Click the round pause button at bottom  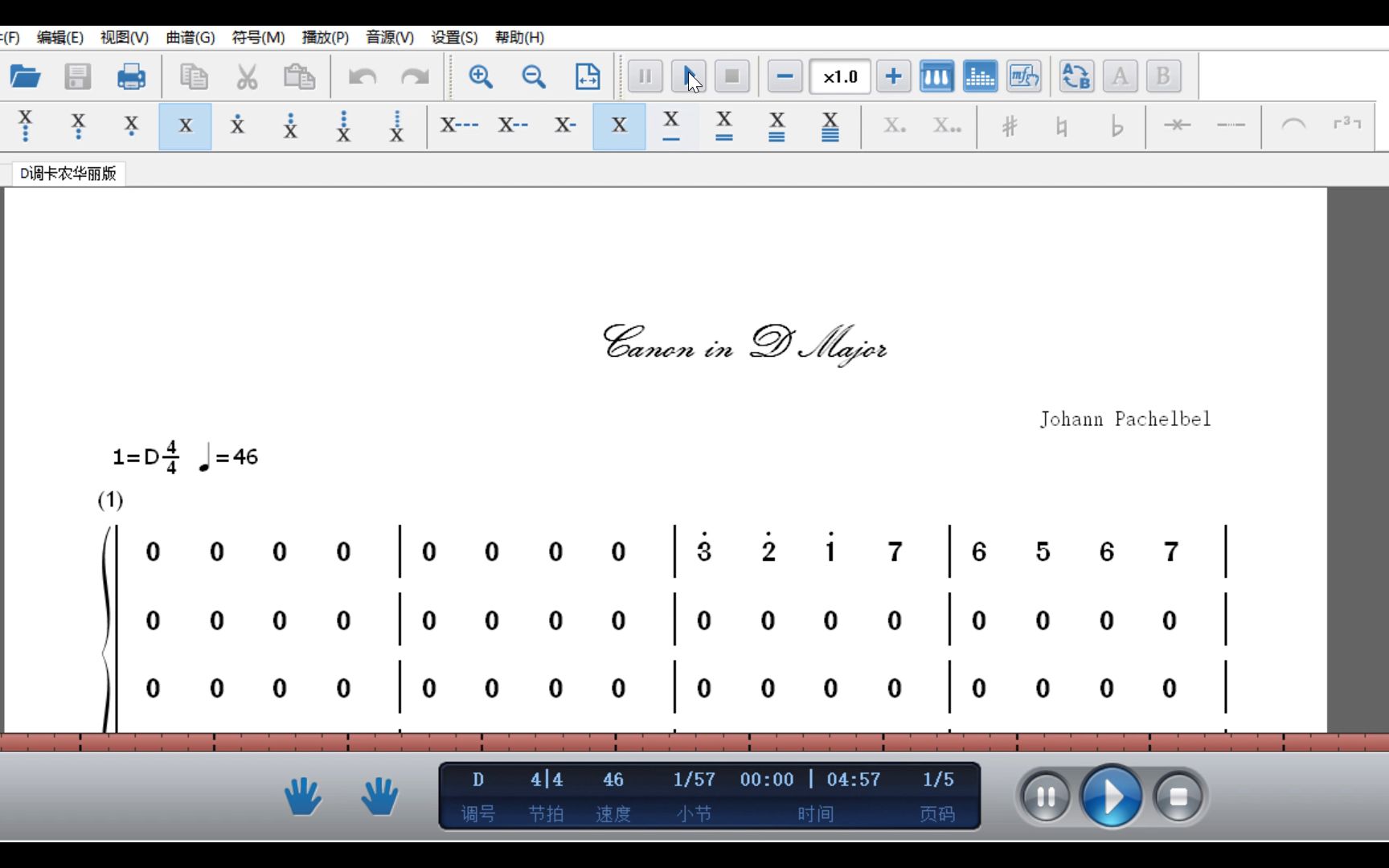tap(1046, 797)
